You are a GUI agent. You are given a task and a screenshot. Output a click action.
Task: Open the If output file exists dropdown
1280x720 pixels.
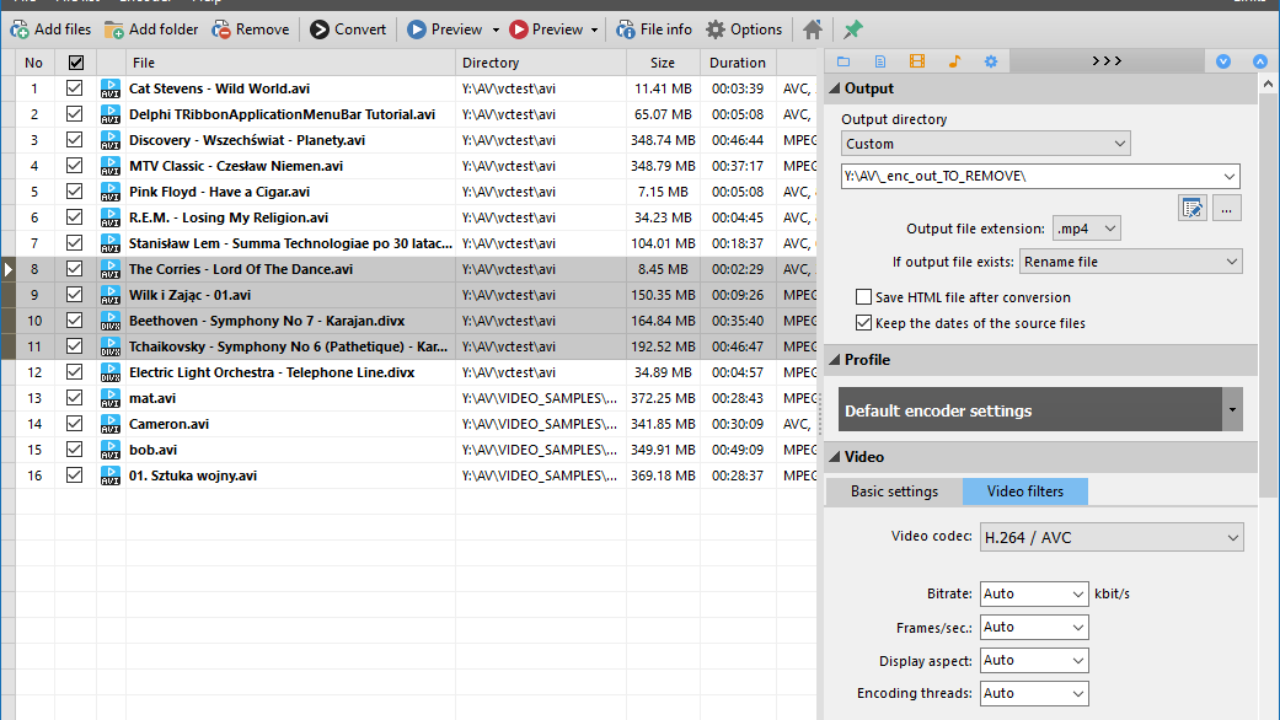(1131, 261)
